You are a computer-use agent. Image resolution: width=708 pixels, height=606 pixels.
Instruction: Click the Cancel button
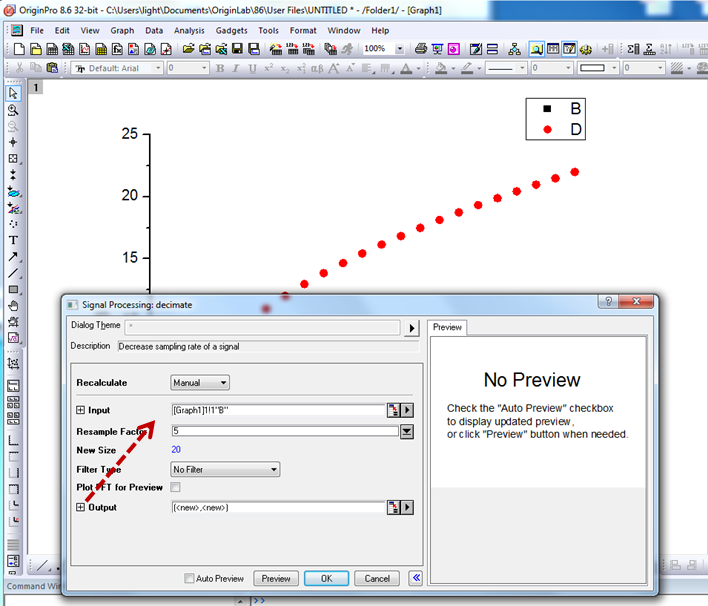tap(376, 578)
